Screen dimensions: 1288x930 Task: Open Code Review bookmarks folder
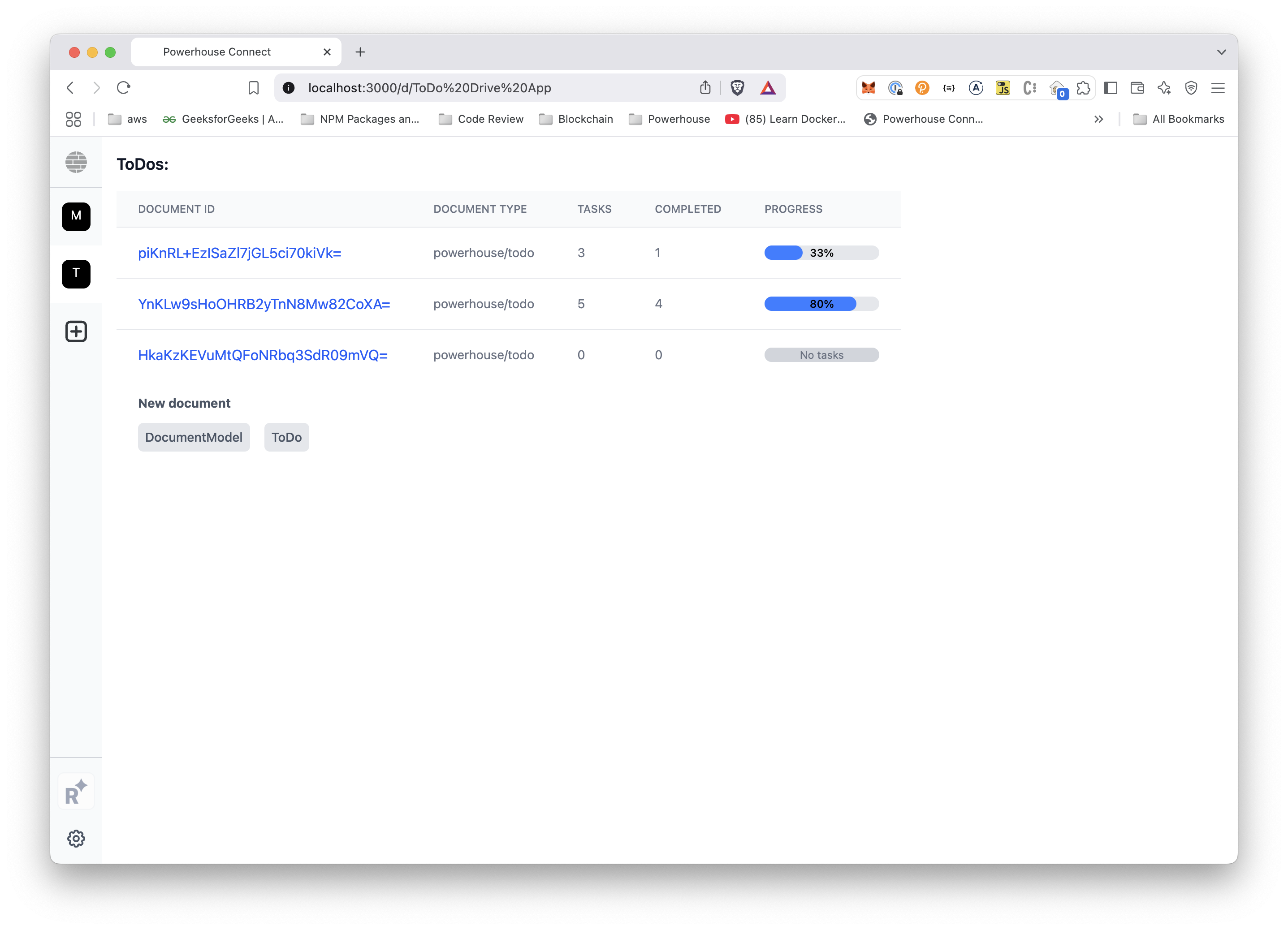[481, 119]
